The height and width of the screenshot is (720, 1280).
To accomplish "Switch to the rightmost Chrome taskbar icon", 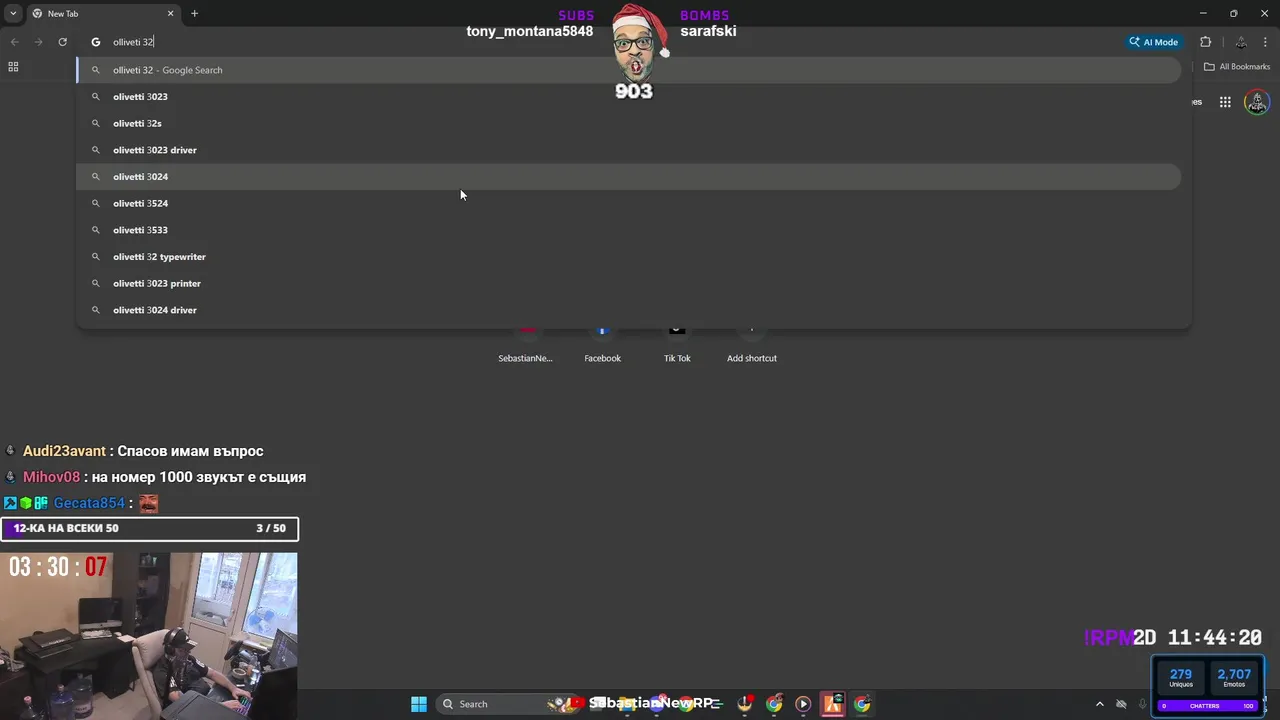I will 862,704.
